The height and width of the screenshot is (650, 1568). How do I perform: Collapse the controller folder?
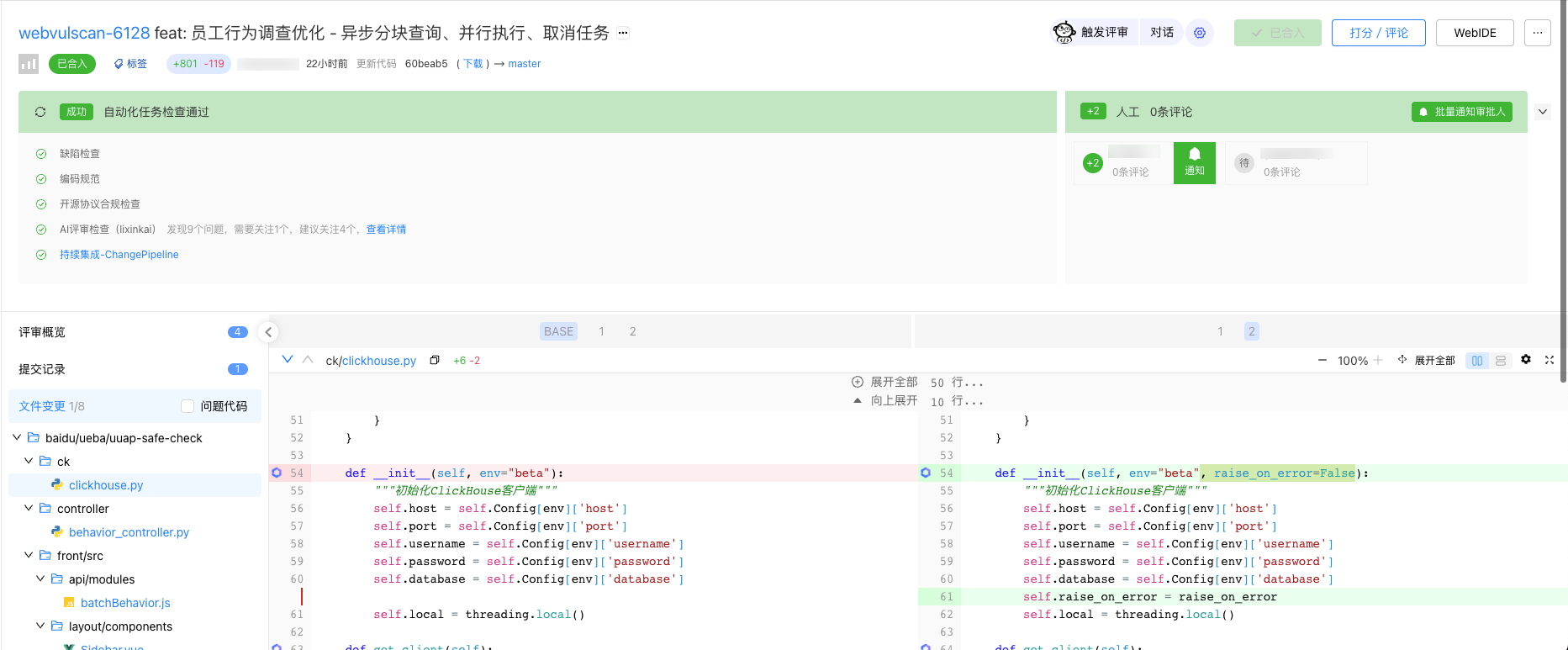pyautogui.click(x=29, y=508)
